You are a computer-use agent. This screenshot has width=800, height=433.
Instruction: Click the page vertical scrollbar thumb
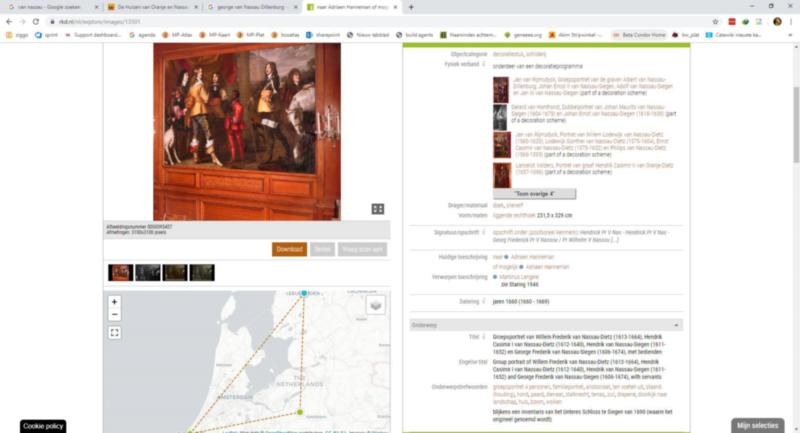(795, 125)
